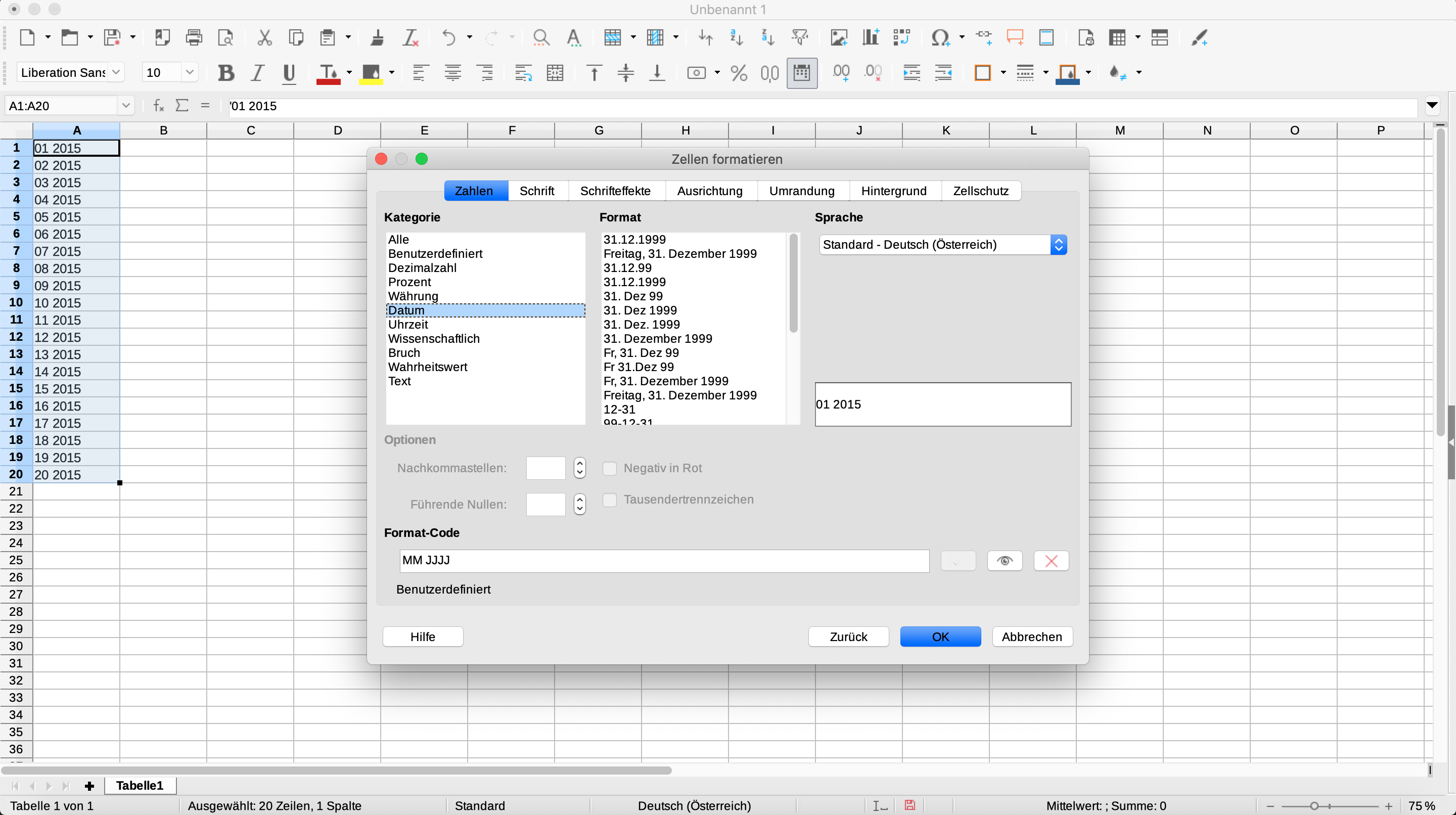Insert Special Character omega icon
This screenshot has height=815, width=1456.
pos(939,38)
